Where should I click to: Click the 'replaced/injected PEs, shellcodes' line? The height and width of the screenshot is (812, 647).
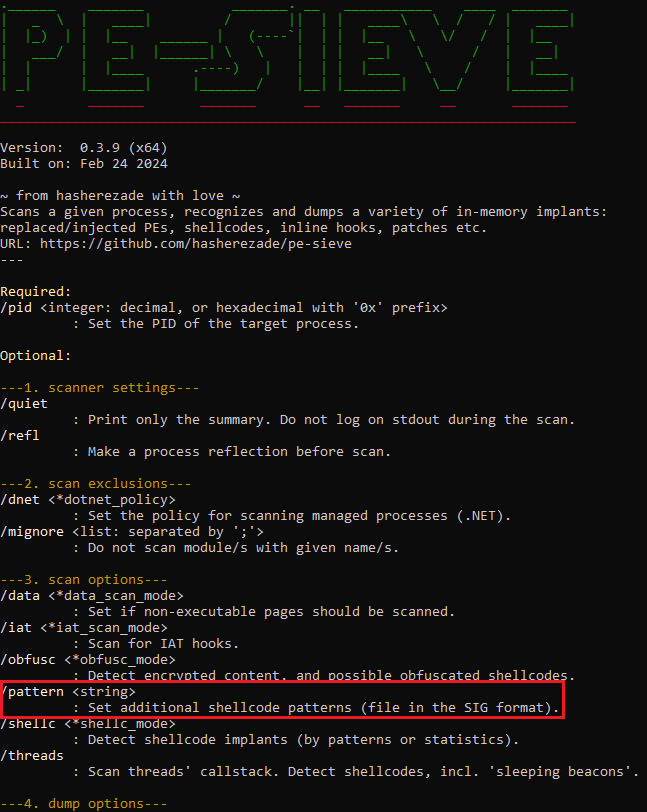click(x=243, y=228)
